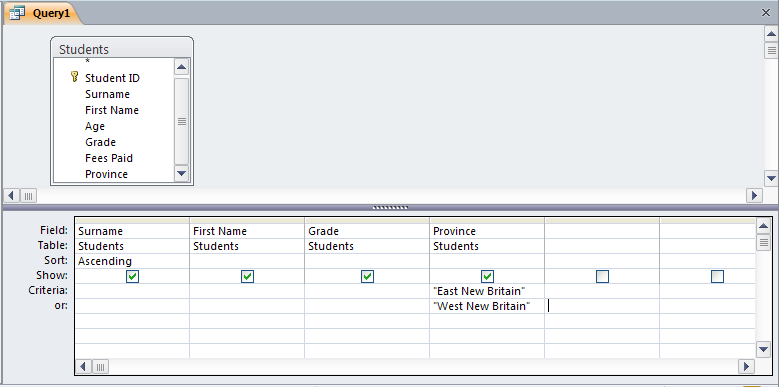Click design grid scroll right arrow
This screenshot has width=779, height=387.
click(x=746, y=367)
